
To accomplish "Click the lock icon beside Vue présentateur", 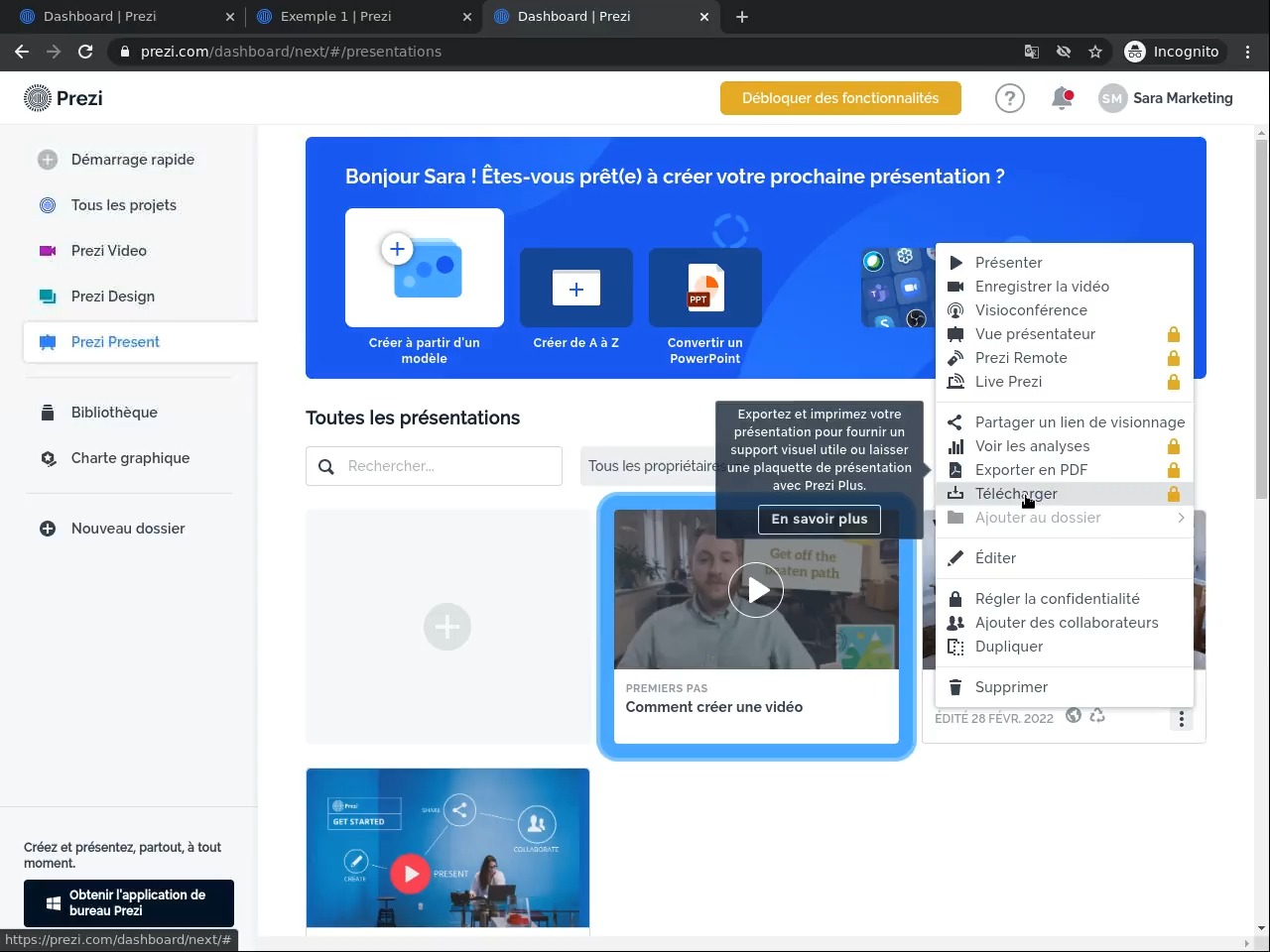I will 1174,334.
